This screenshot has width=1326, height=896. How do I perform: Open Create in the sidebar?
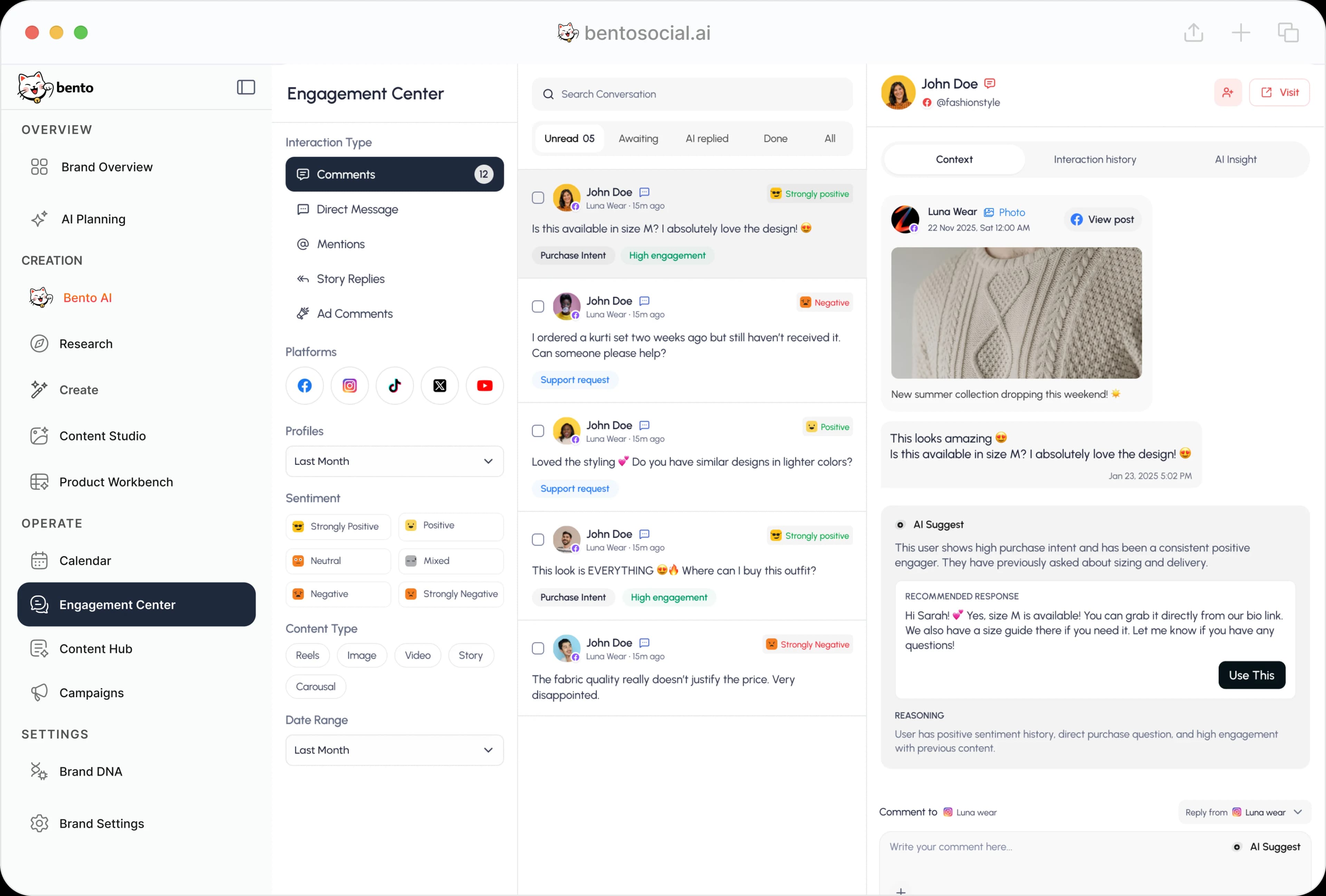pos(64,390)
